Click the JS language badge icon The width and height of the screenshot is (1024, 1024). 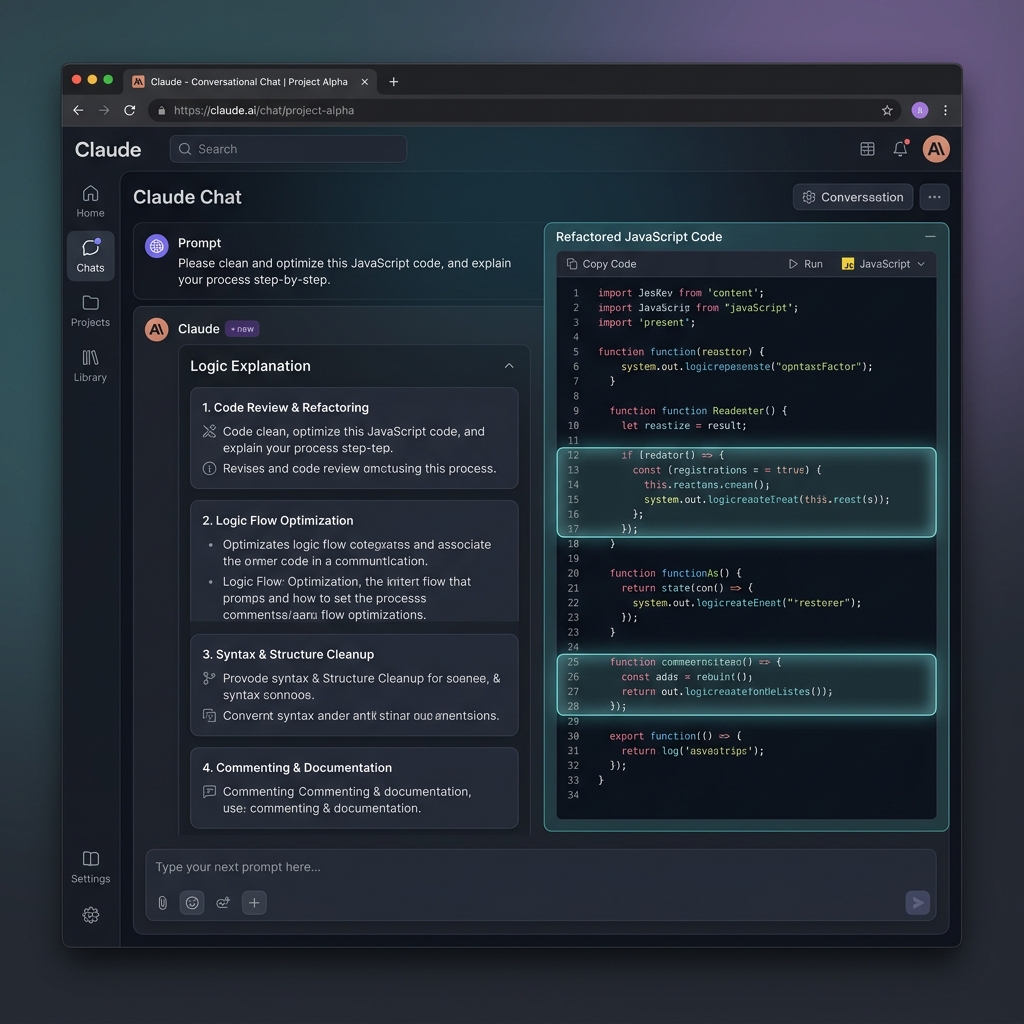(848, 264)
